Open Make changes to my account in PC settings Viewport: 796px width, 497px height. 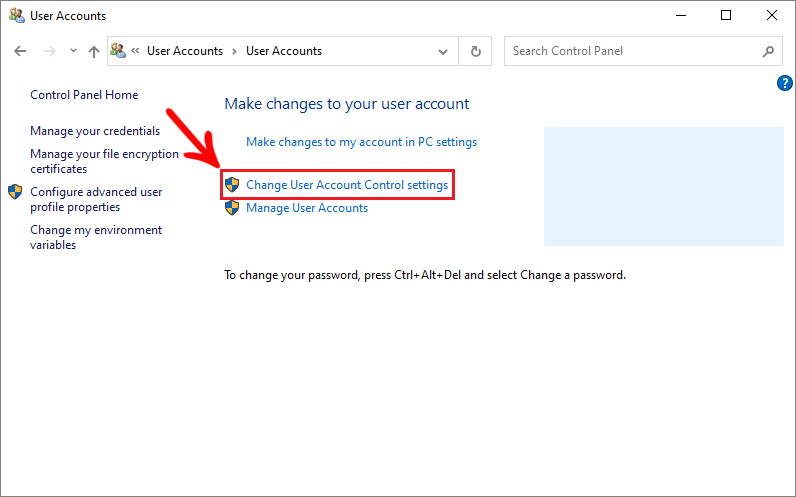point(361,142)
